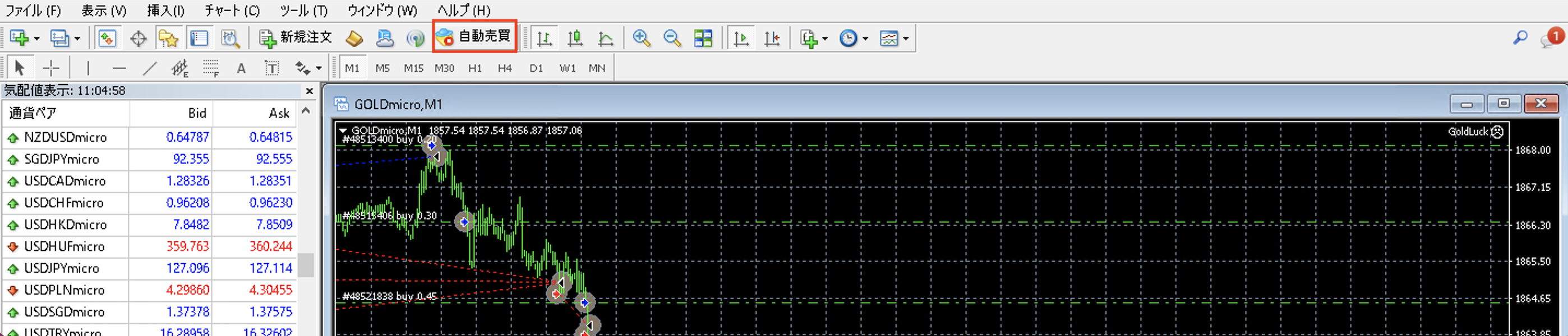Click the search magnifier icon

pyautogui.click(x=1520, y=38)
